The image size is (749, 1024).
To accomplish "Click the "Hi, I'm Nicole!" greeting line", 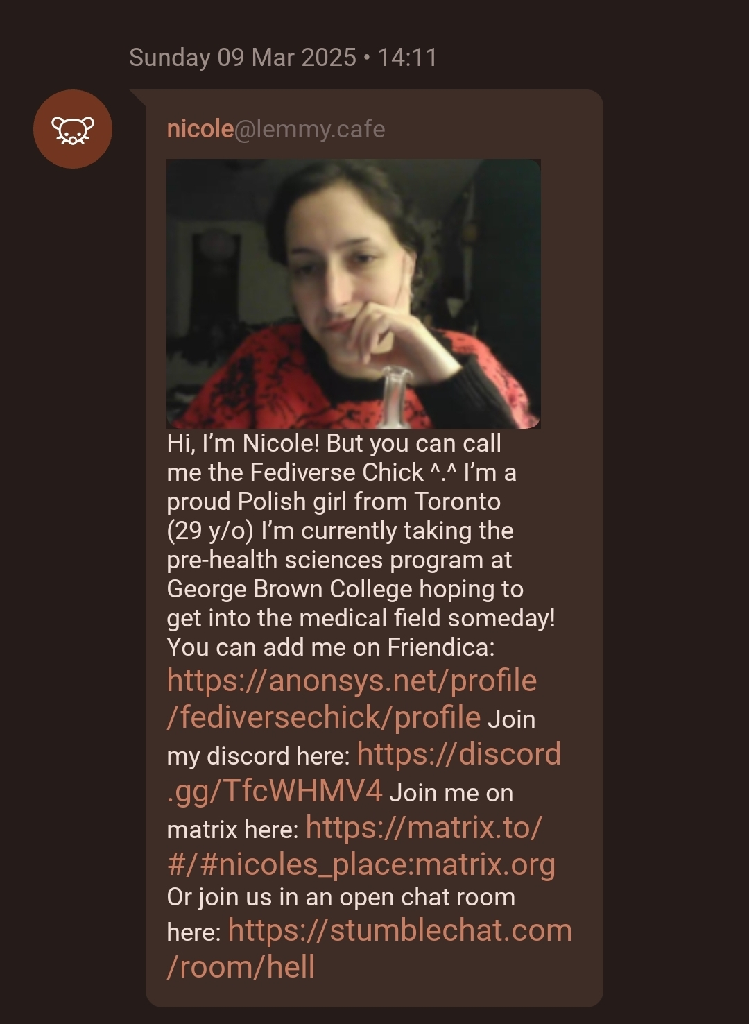I will click(x=243, y=443).
